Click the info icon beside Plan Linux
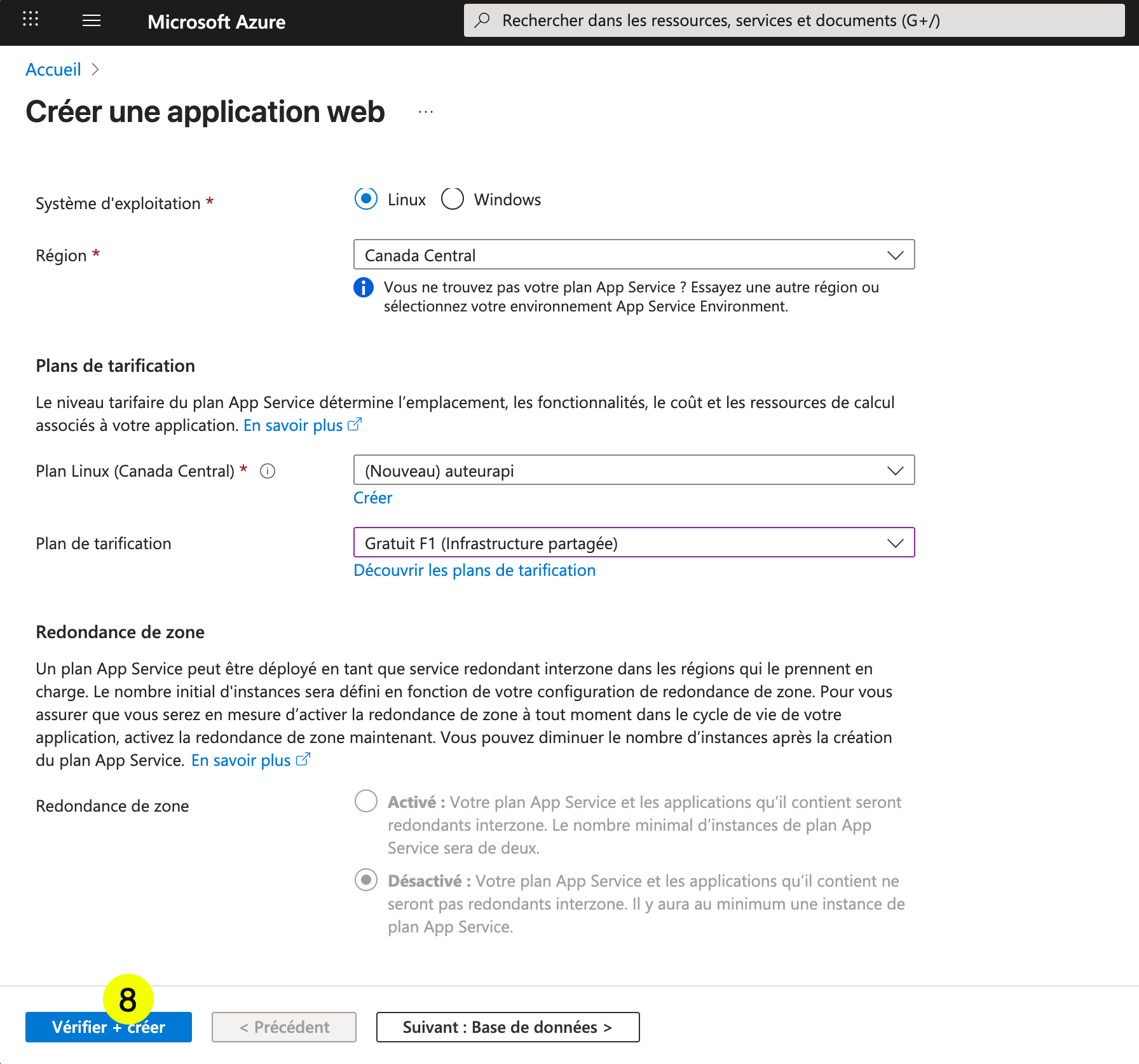Viewport: 1139px width, 1064px height. click(268, 471)
